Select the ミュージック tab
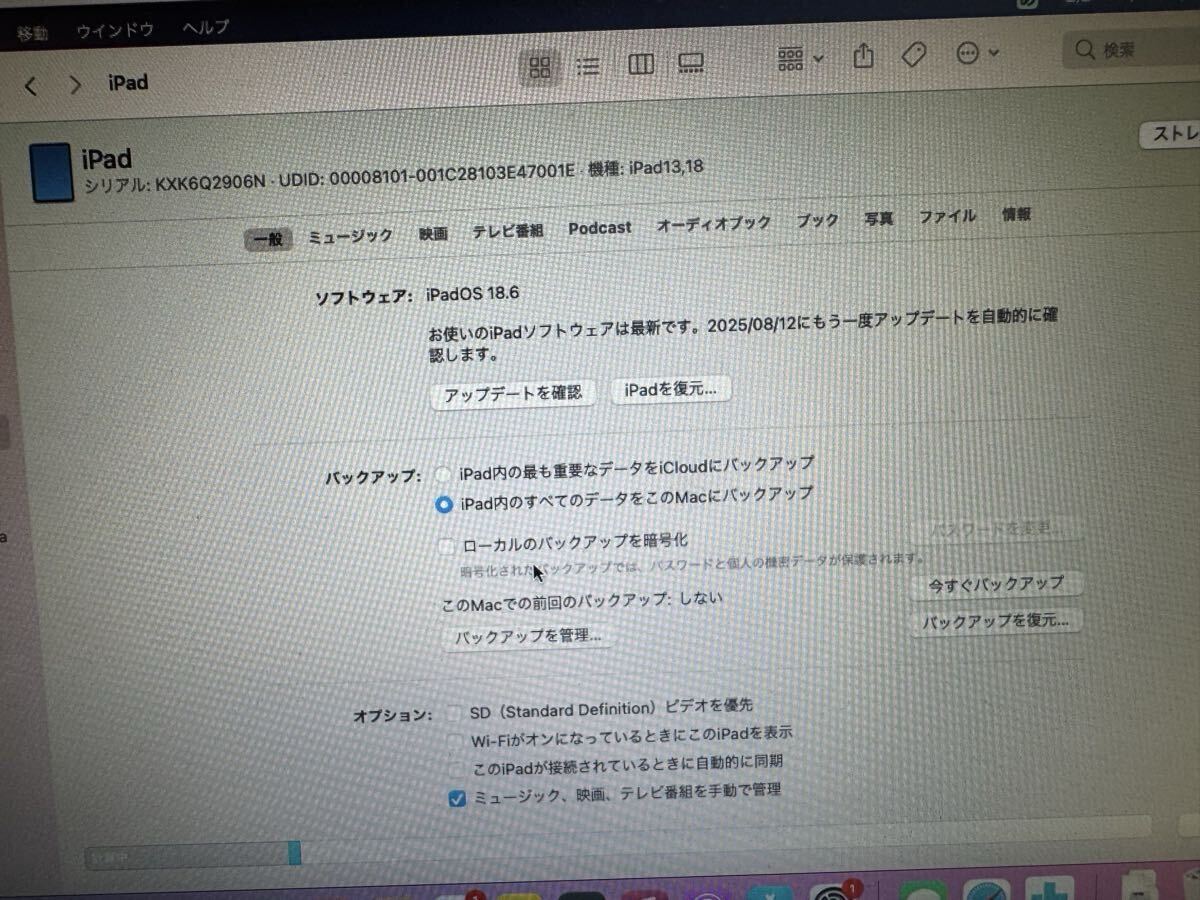 350,236
